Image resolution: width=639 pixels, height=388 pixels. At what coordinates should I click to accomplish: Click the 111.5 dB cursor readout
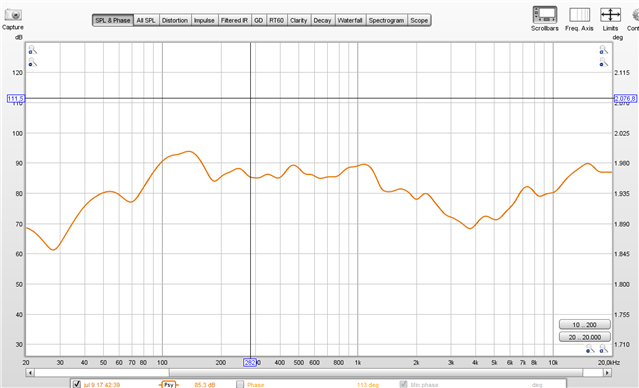16,98
